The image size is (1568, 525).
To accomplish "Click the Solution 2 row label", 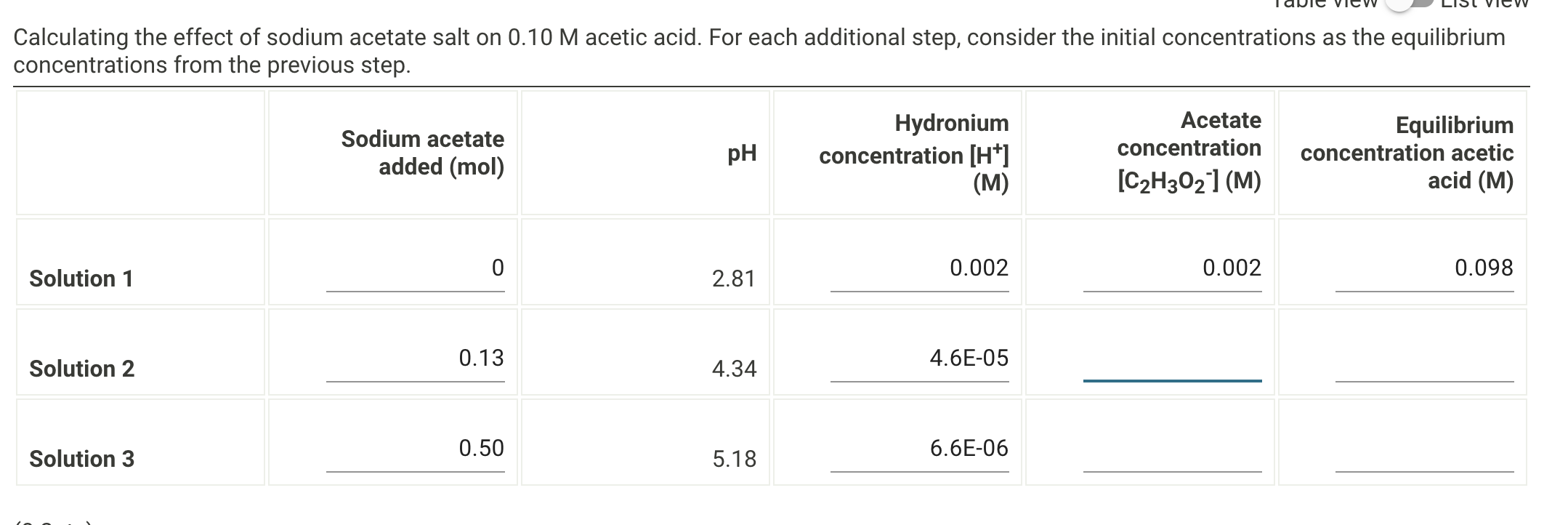I will [81, 369].
